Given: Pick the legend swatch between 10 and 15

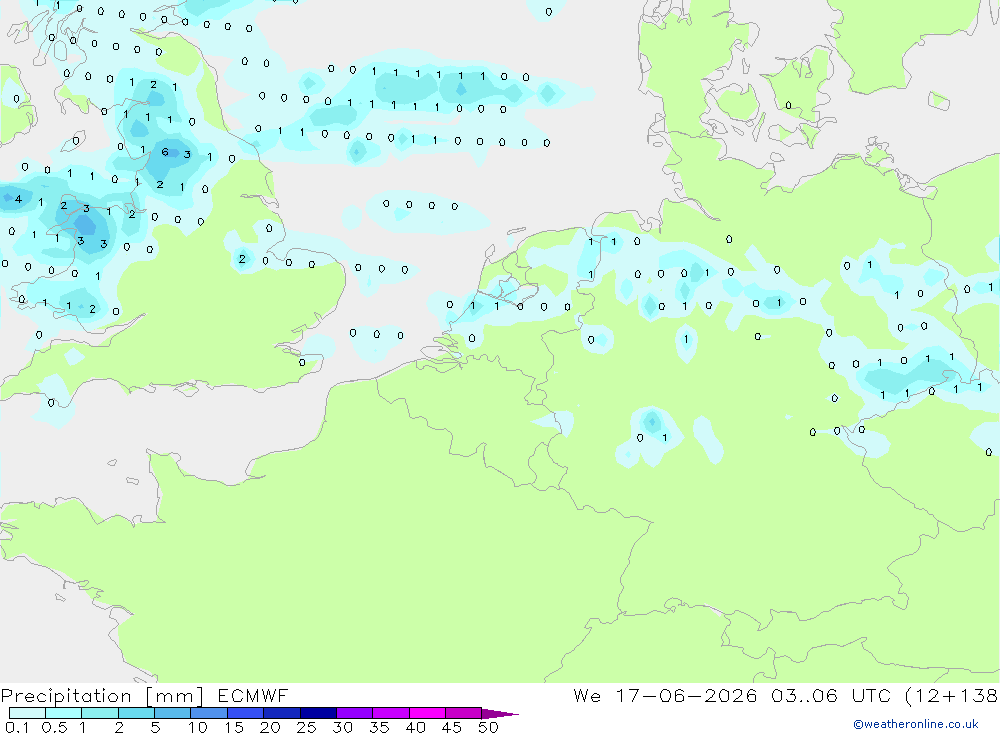Looking at the screenshot, I should point(209,713).
